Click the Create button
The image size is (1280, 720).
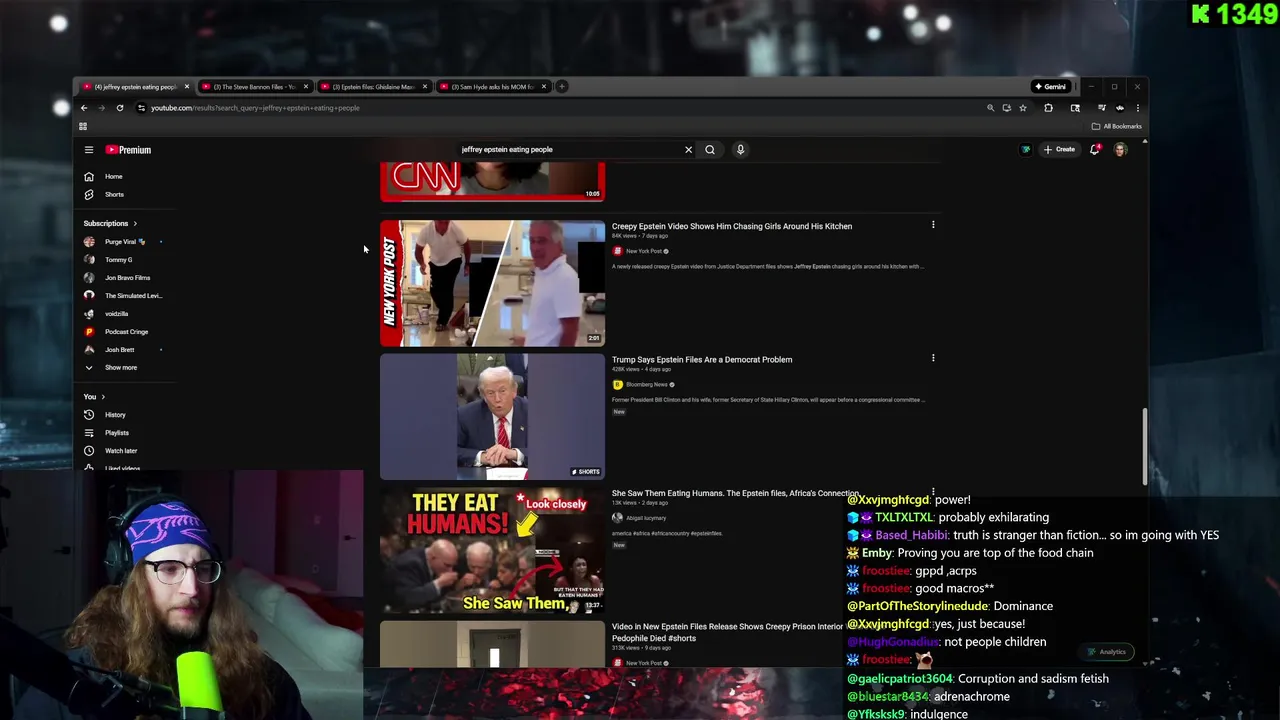pos(1059,150)
